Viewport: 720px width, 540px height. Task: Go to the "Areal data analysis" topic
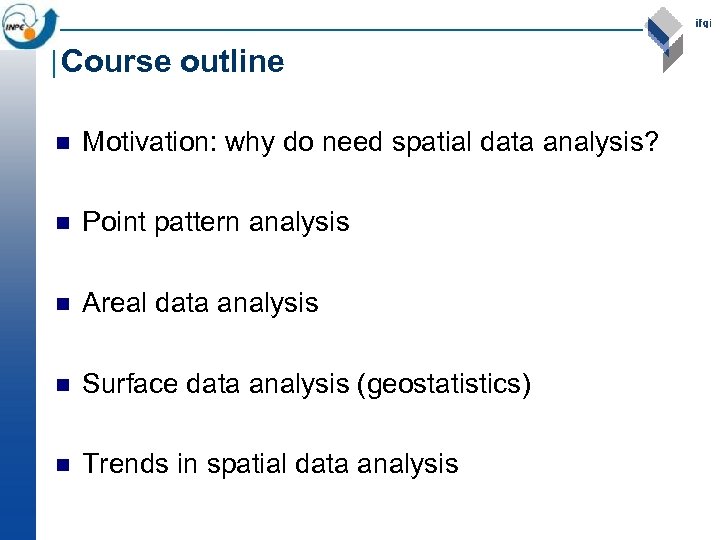[x=200, y=303]
